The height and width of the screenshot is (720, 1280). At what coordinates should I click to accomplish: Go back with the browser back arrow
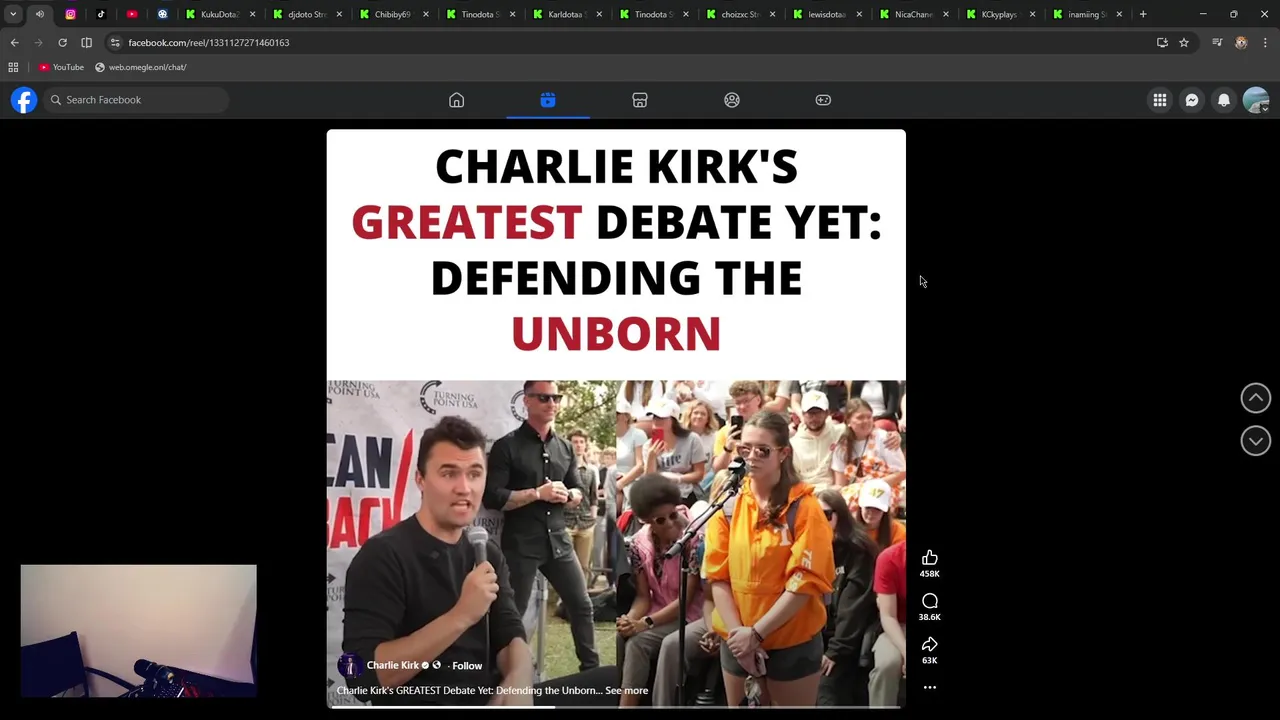click(14, 43)
